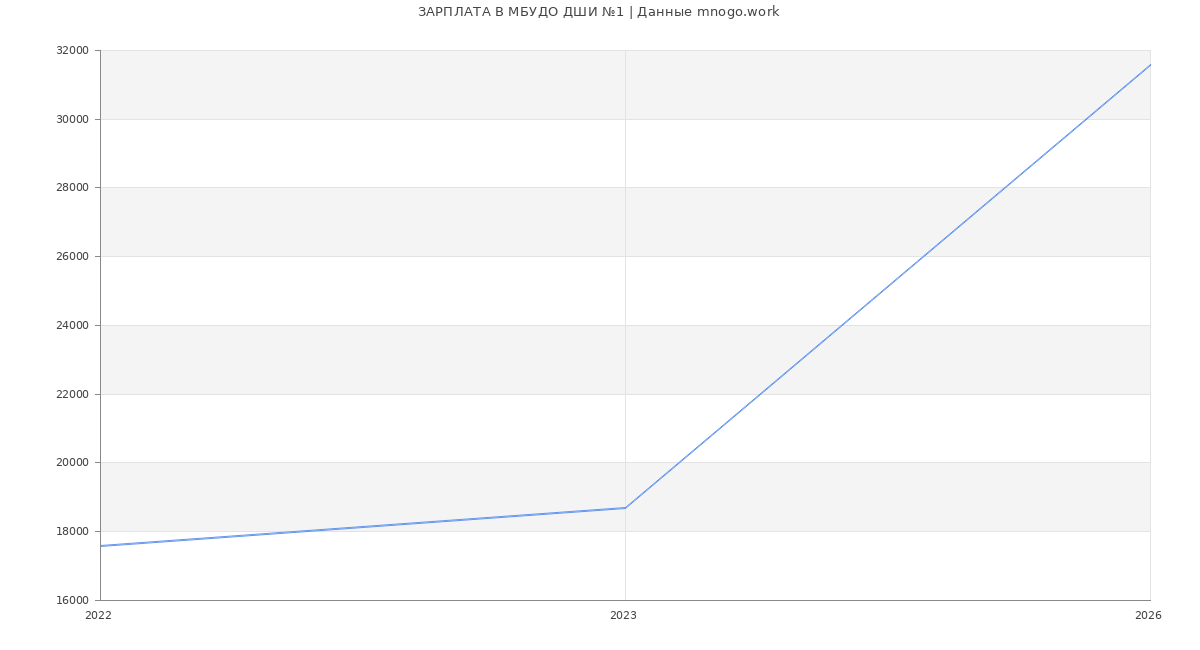Click the 28000 y-axis label
The image size is (1200, 650).
click(x=71, y=188)
